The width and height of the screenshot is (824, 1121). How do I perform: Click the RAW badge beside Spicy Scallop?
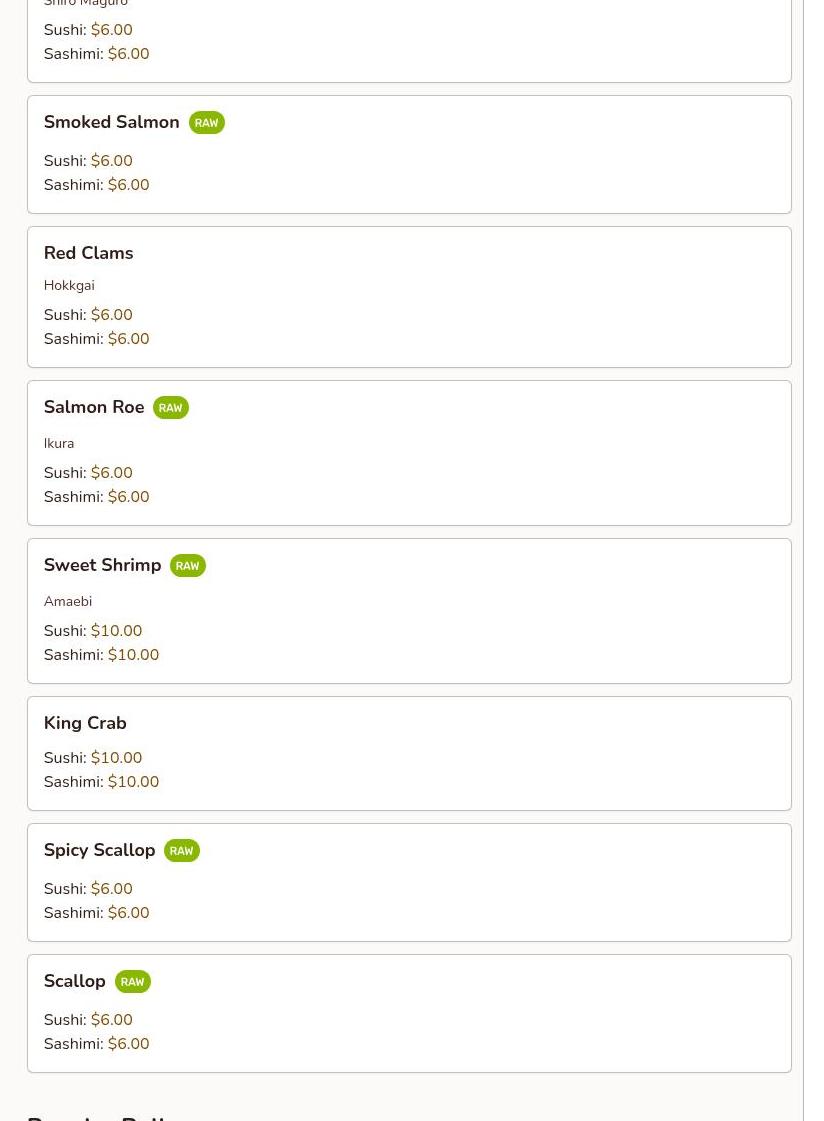click(181, 851)
